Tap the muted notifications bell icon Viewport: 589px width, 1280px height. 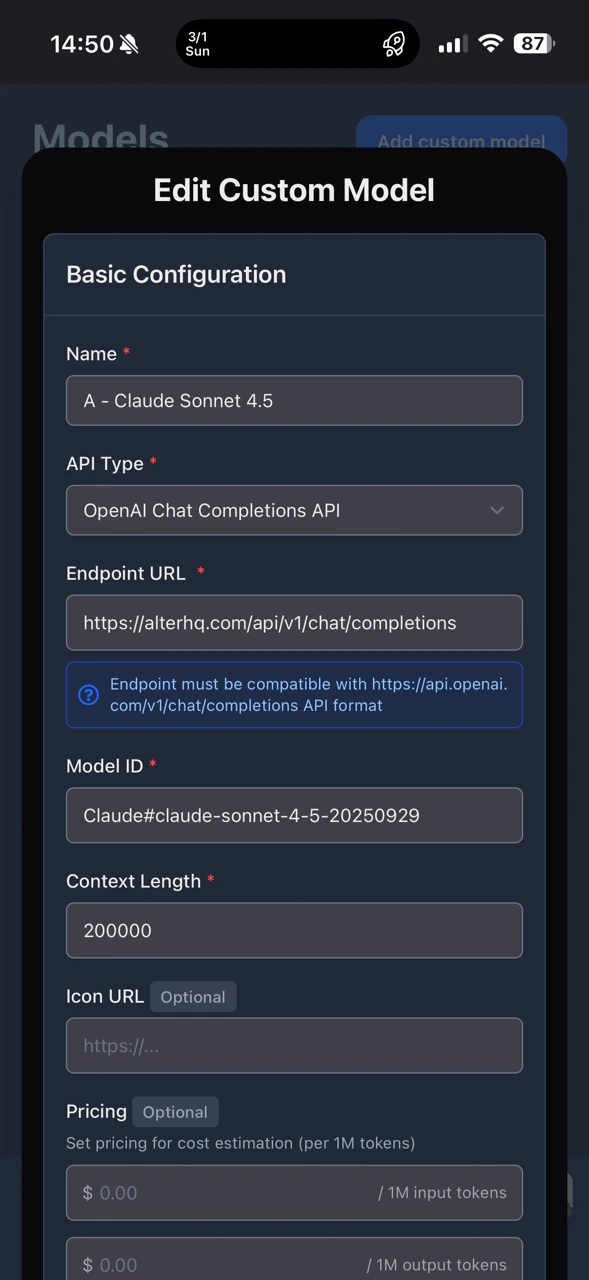(128, 43)
